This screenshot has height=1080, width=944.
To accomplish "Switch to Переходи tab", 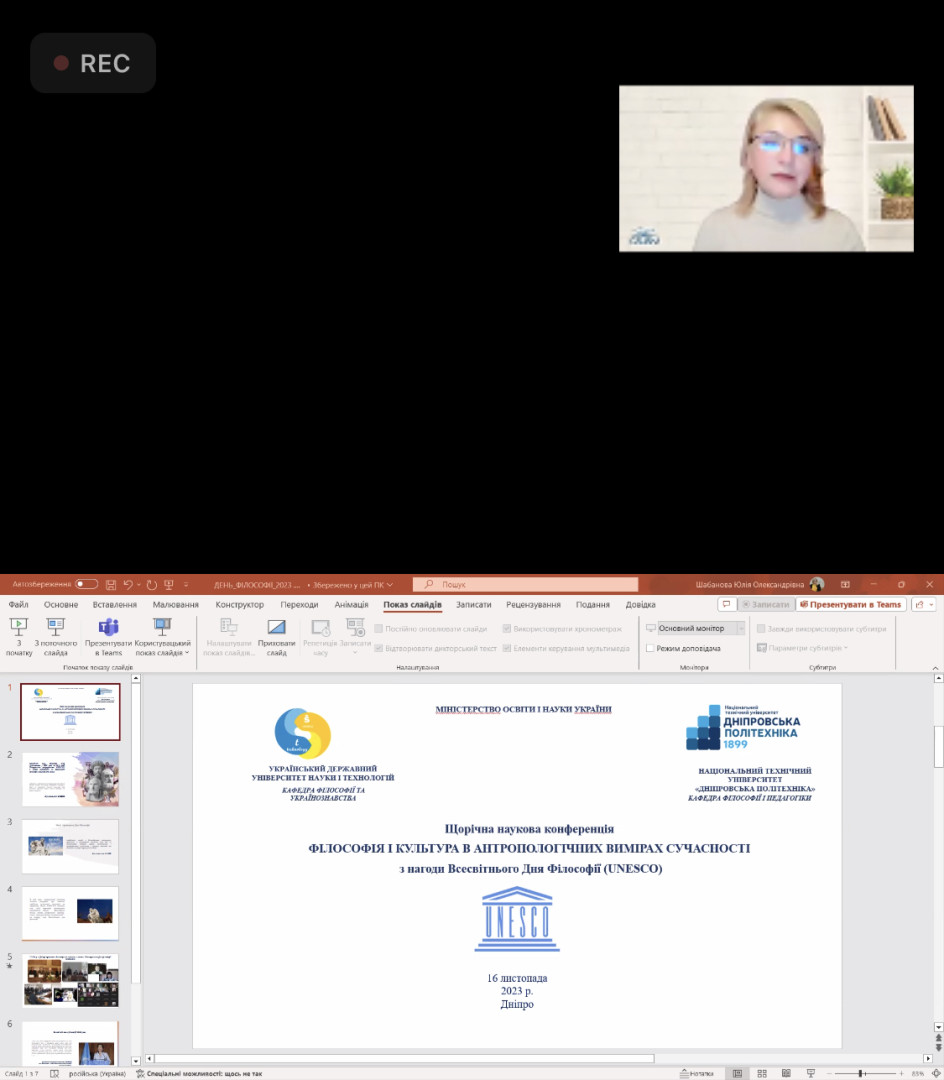I will click(x=299, y=604).
